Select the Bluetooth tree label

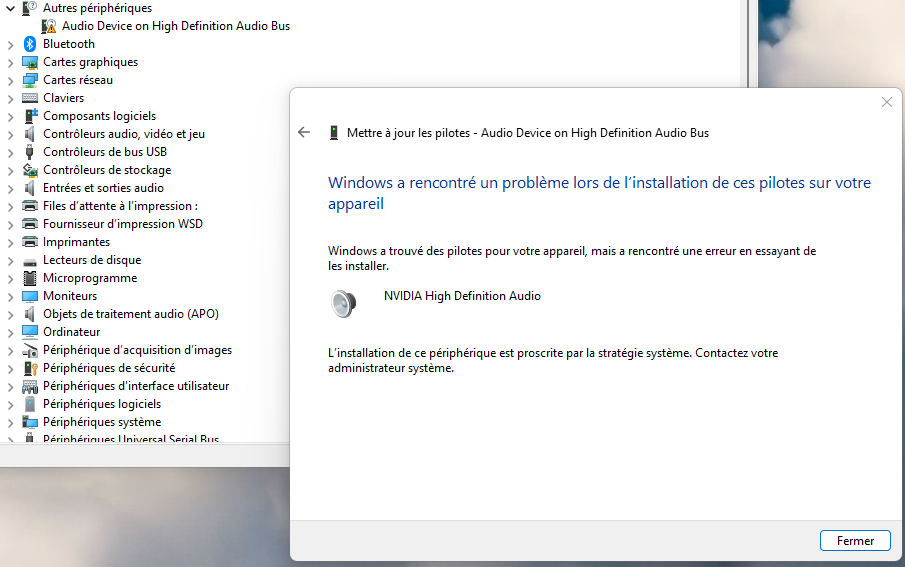[69, 44]
